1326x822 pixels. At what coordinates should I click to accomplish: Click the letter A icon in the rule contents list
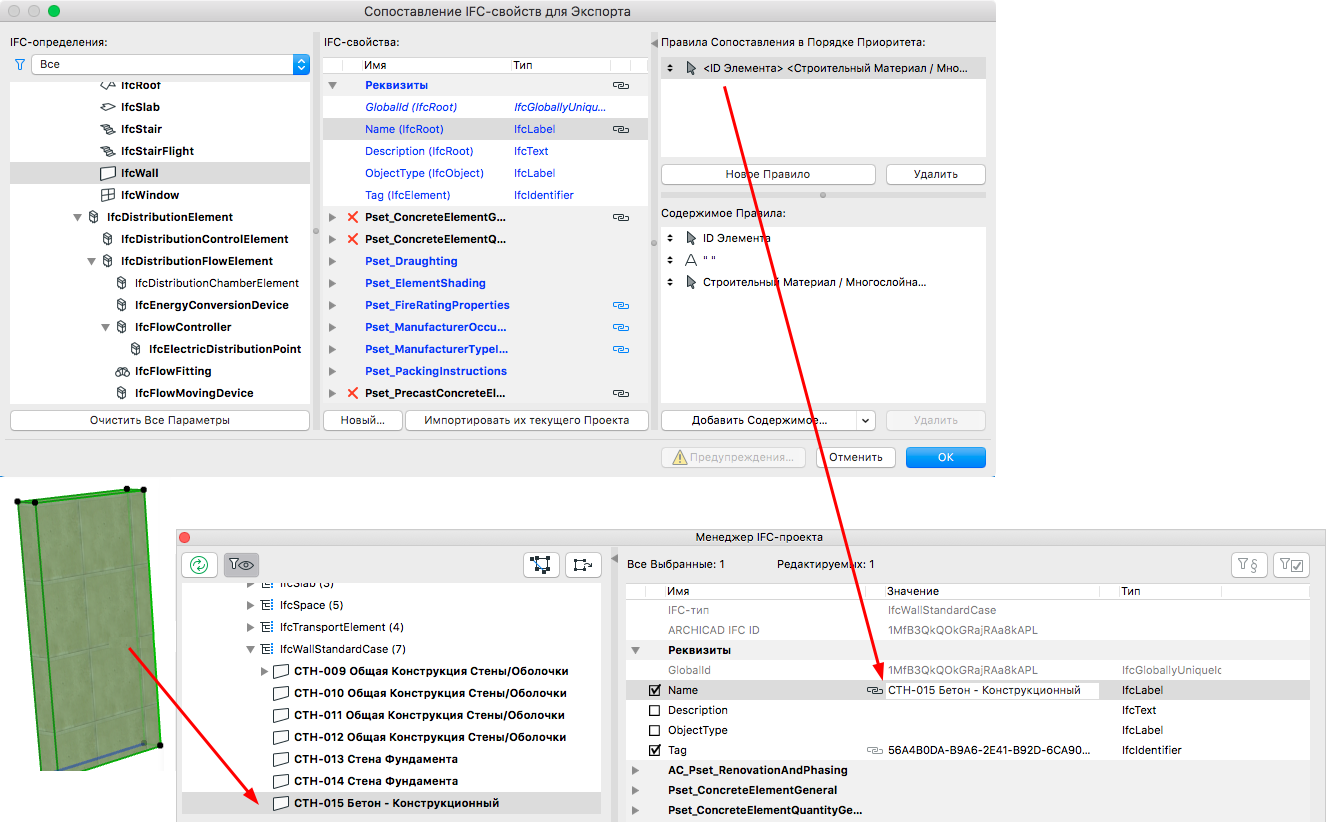coord(690,260)
